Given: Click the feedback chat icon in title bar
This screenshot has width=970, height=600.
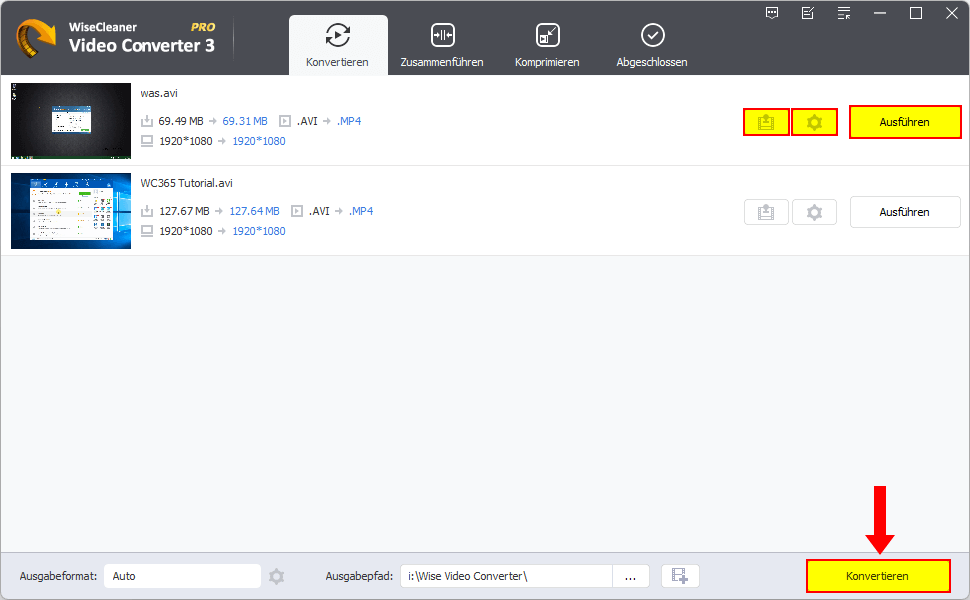Looking at the screenshot, I should click(772, 13).
